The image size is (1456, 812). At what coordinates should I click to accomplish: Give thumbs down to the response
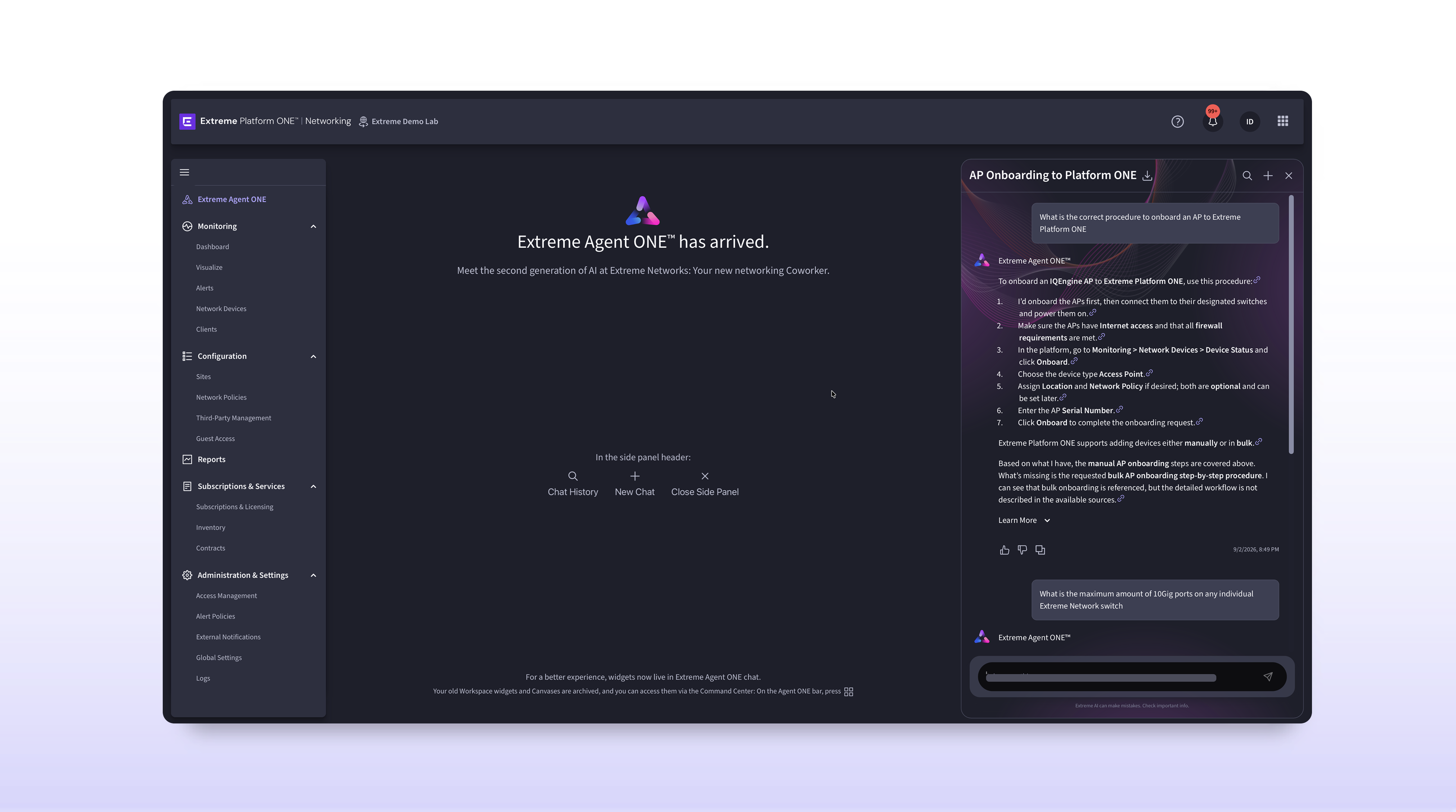pos(1022,550)
